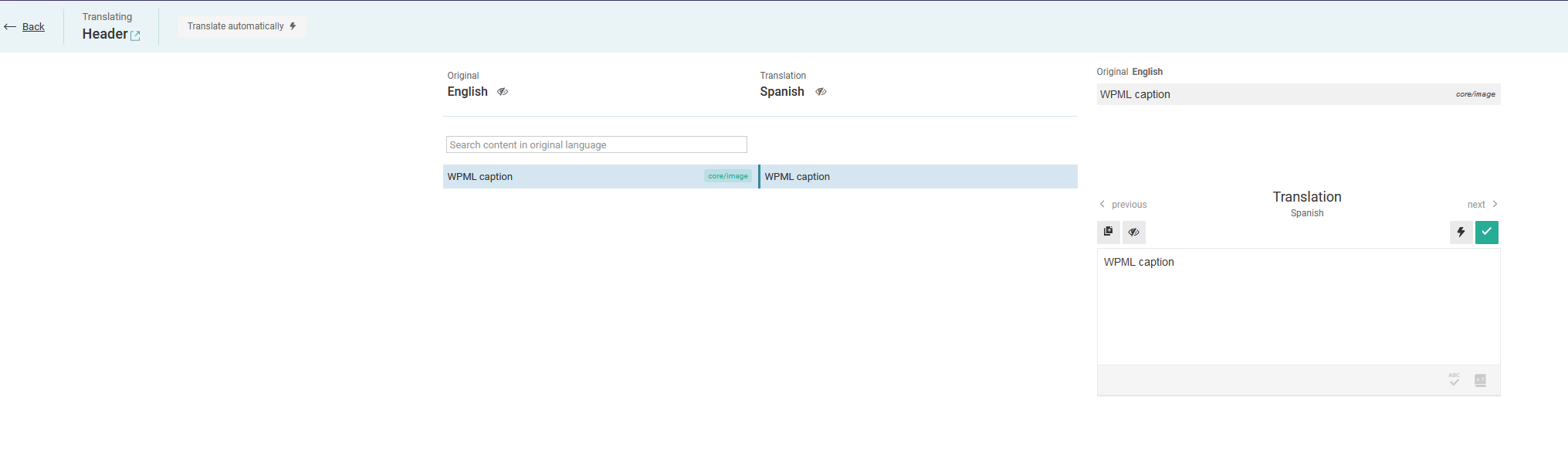The height and width of the screenshot is (472, 1568).
Task: Select WPML caption translation cell
Action: [x=919, y=176]
